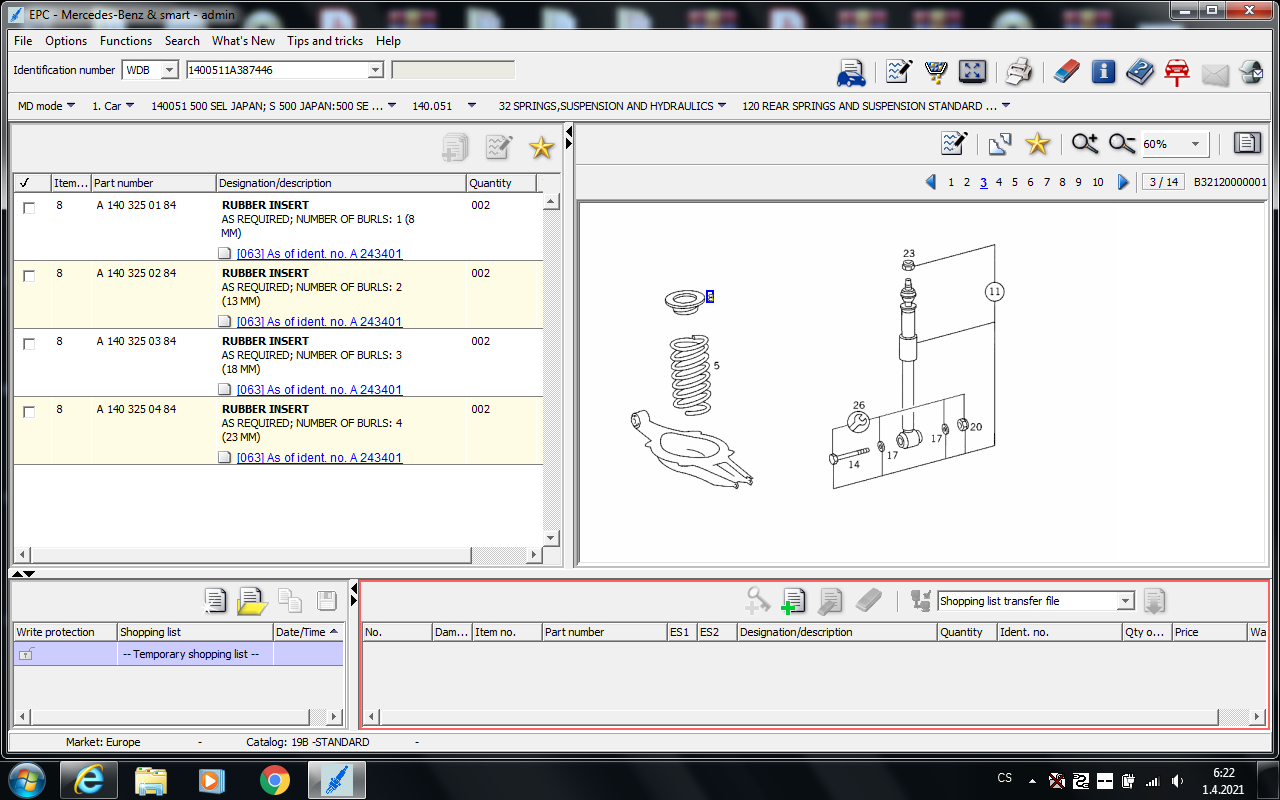Create new shopping list icon
The width and height of the screenshot is (1280, 800).
(x=215, y=601)
